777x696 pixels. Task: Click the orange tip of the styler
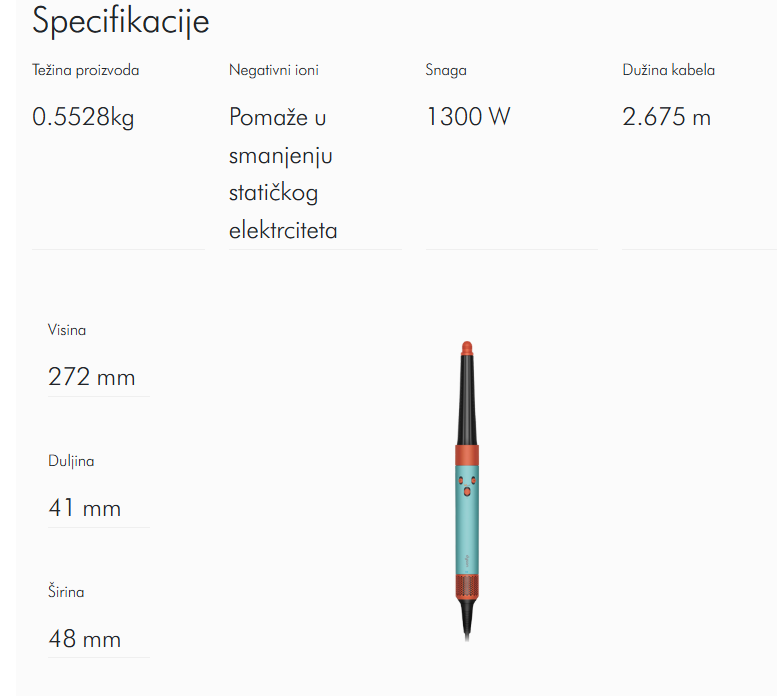point(467,348)
